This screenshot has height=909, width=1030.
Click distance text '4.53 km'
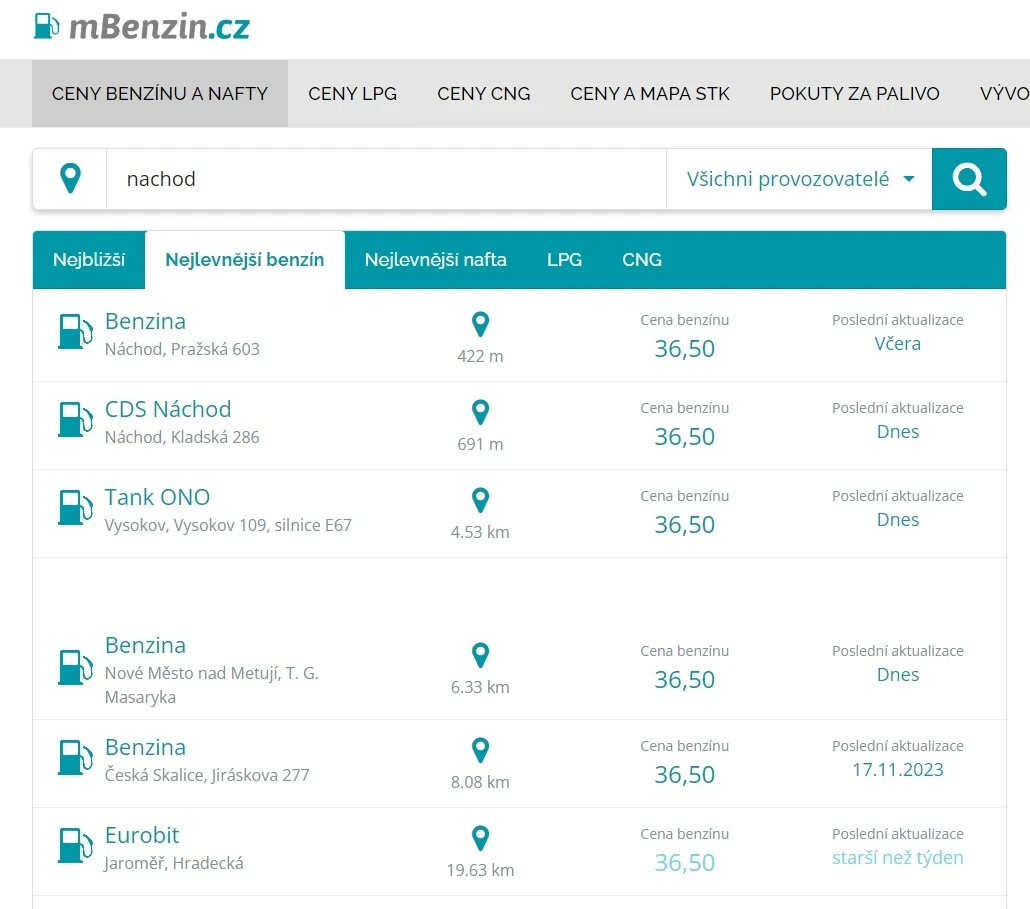pyautogui.click(x=480, y=532)
